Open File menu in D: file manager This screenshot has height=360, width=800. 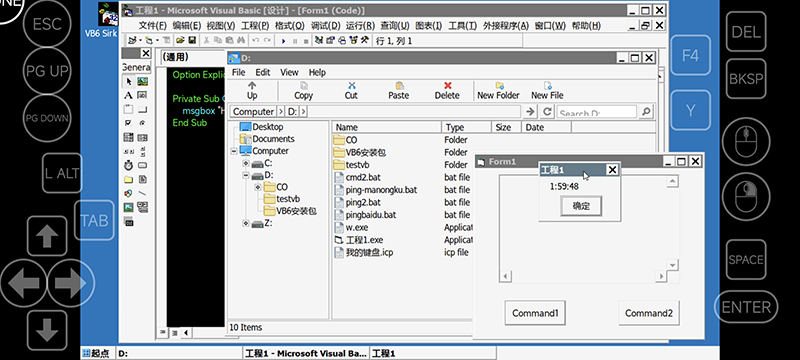pos(239,72)
